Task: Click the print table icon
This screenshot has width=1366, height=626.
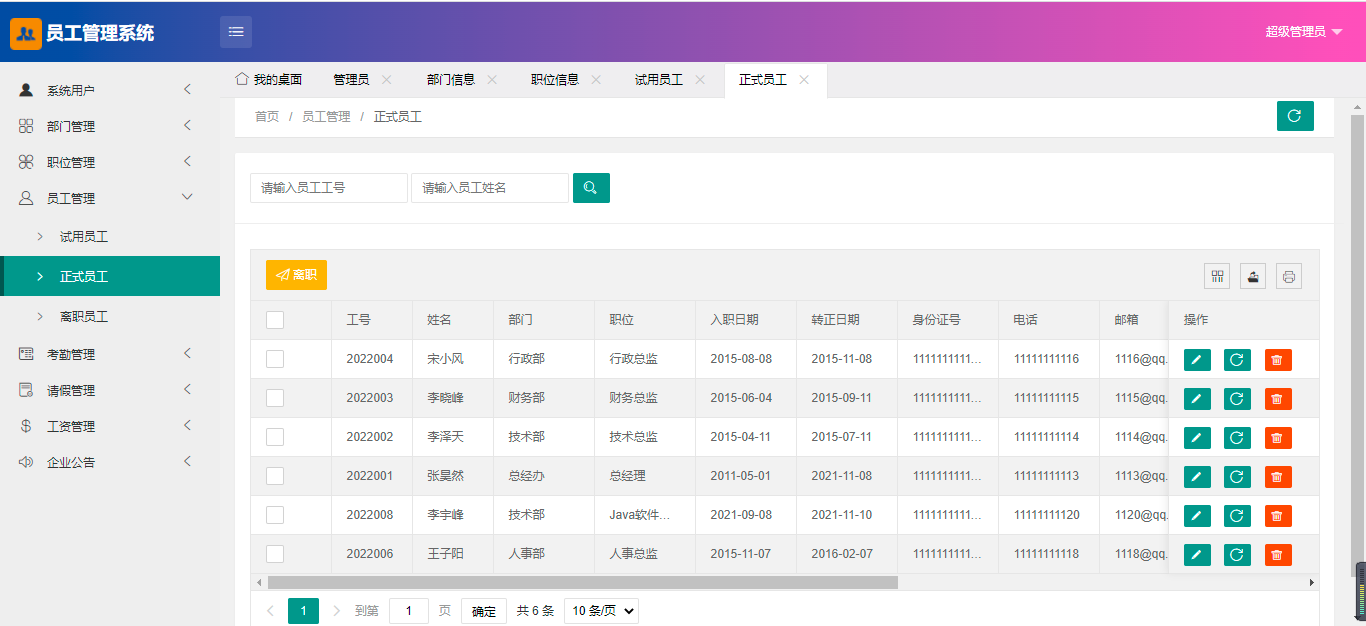Action: click(1289, 277)
